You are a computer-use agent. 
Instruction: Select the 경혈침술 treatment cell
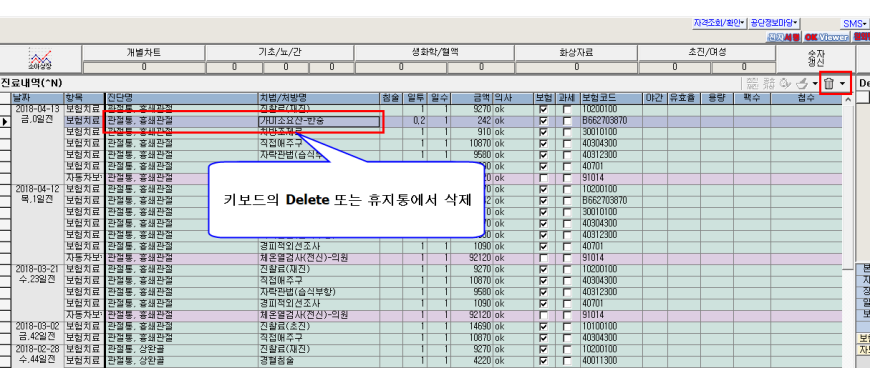[x=319, y=361]
